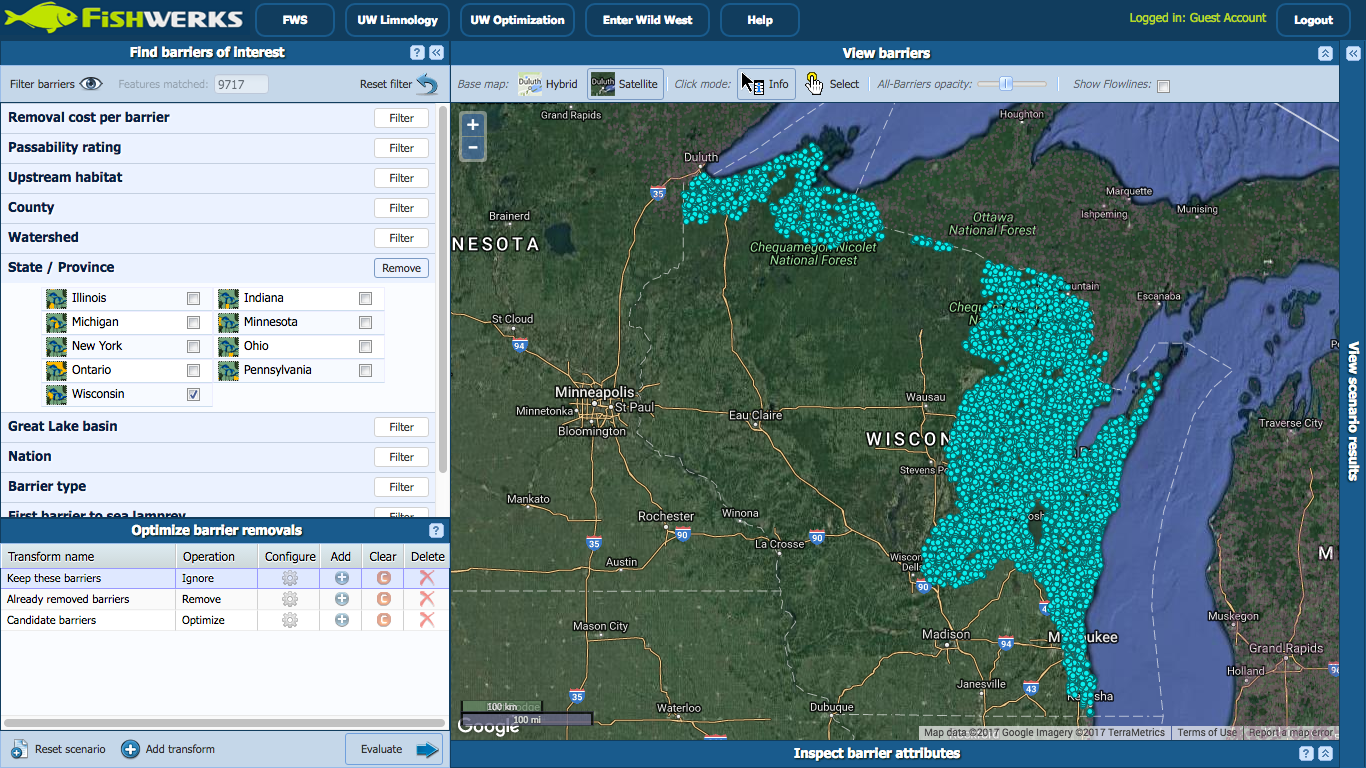Check the Illinois checkbox

[193, 298]
